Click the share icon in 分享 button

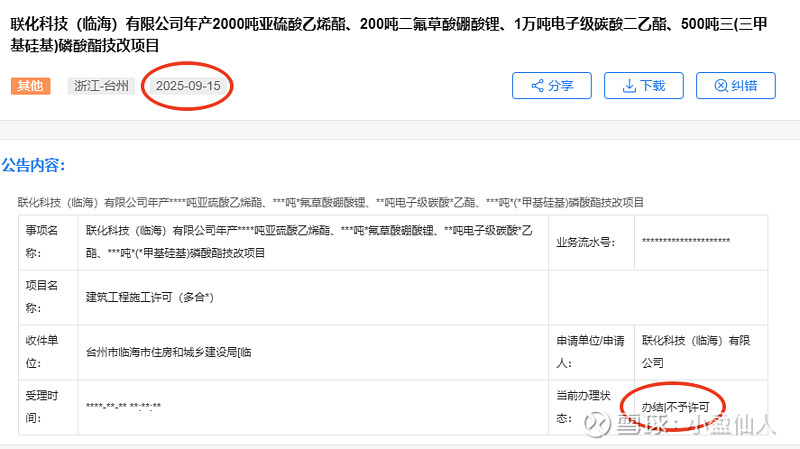[x=537, y=86]
